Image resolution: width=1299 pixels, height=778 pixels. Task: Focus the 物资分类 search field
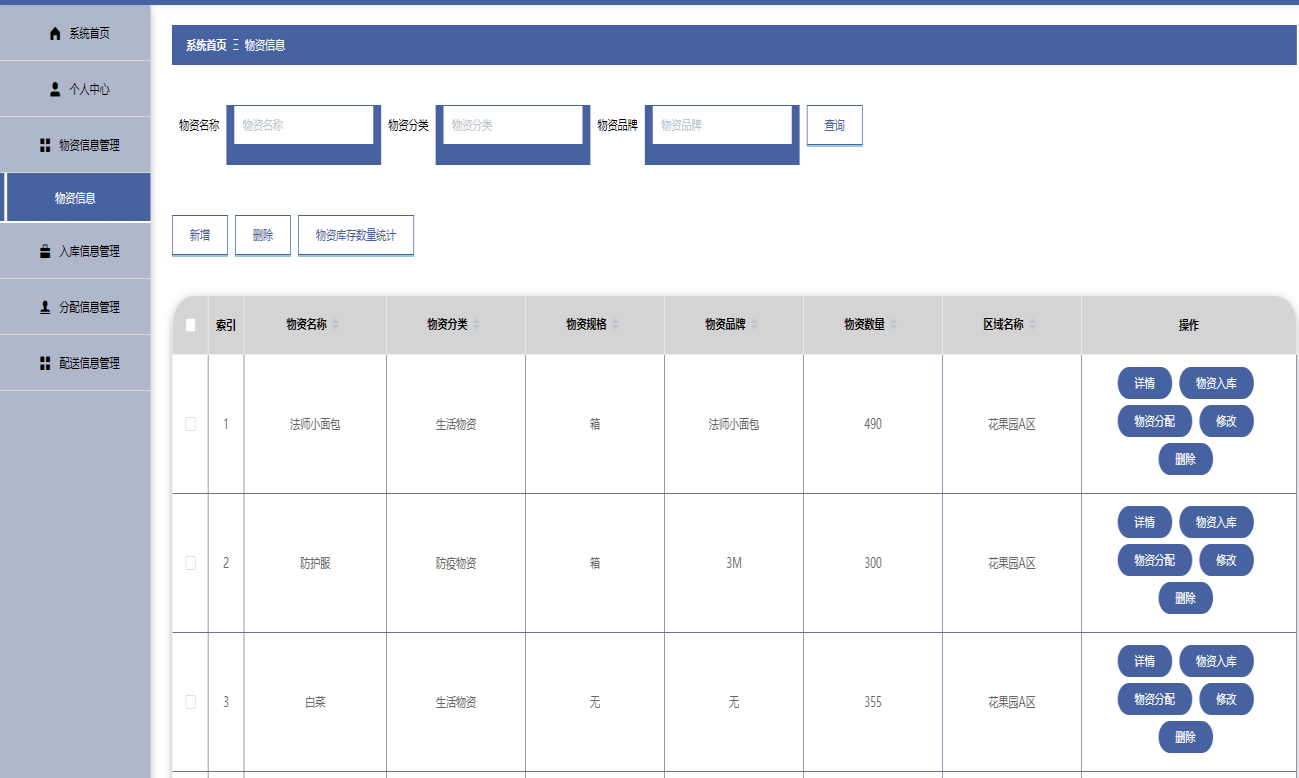(513, 125)
